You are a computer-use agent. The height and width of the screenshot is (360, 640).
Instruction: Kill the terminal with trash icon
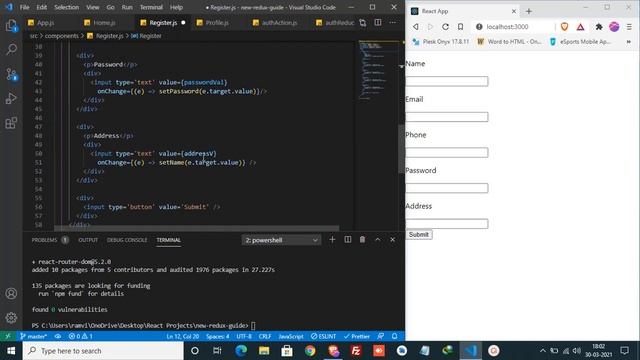[362, 240]
